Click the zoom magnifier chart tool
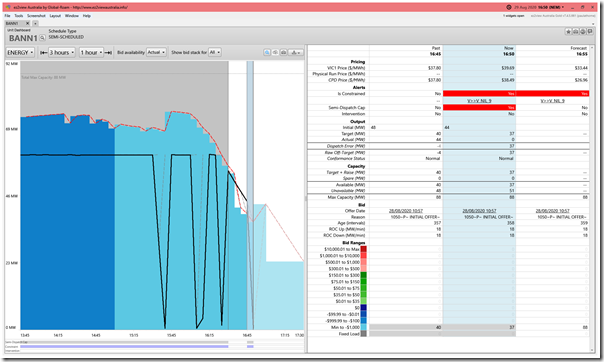 point(267,52)
